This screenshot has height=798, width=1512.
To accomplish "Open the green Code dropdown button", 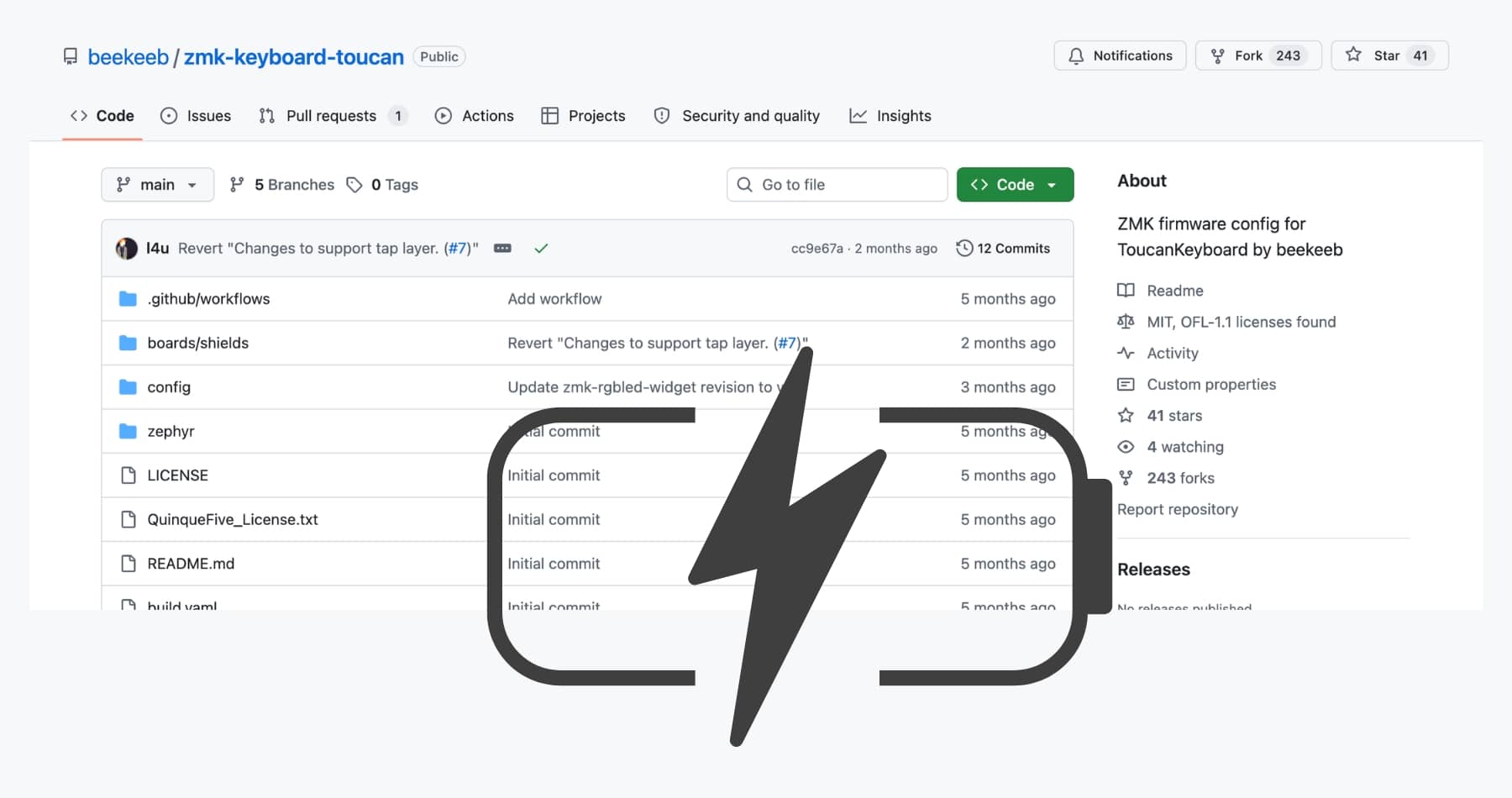I will click(1015, 185).
